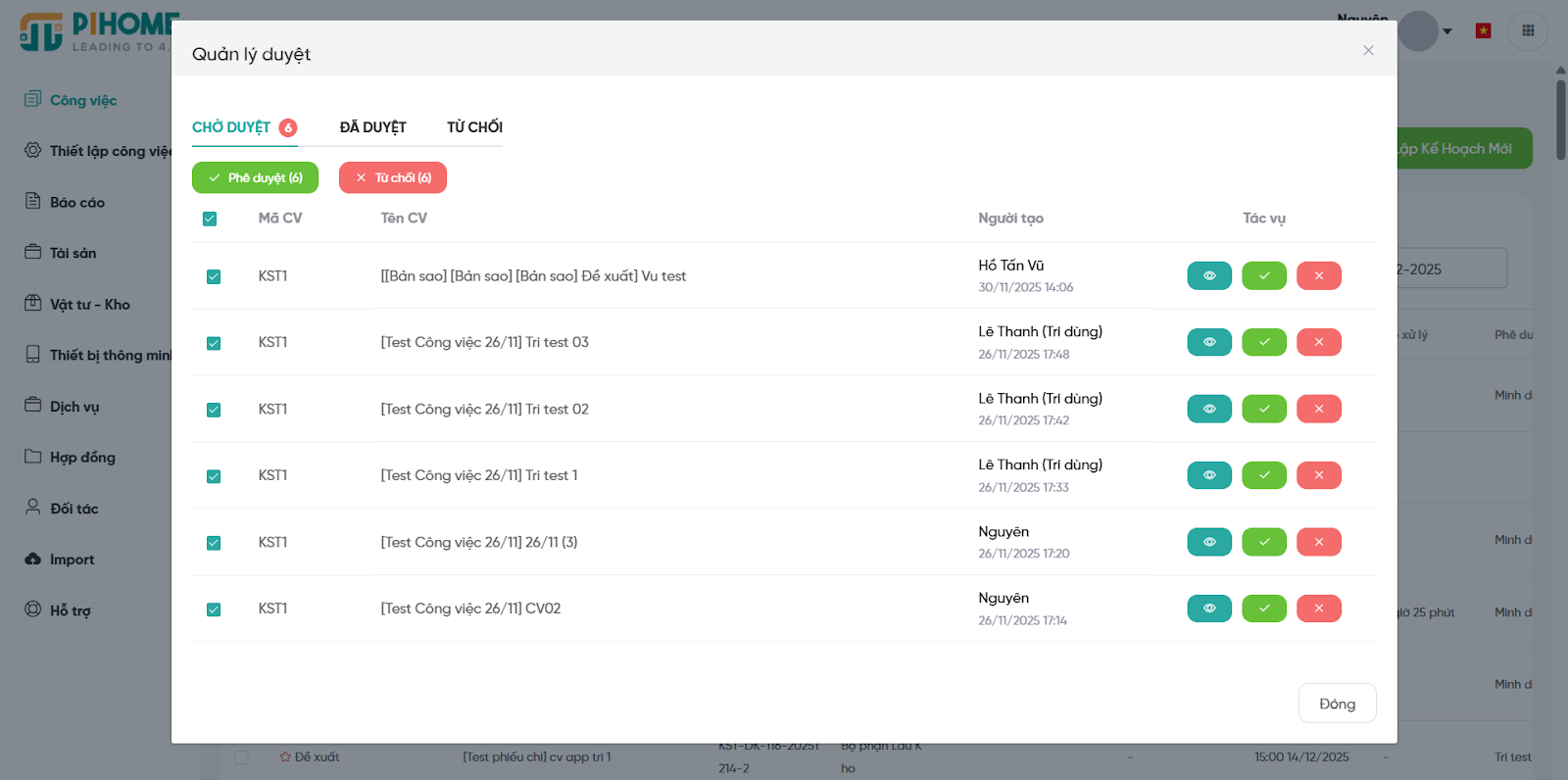Approve the Tri test 03 task
This screenshot has height=780, width=1568.
point(1263,343)
